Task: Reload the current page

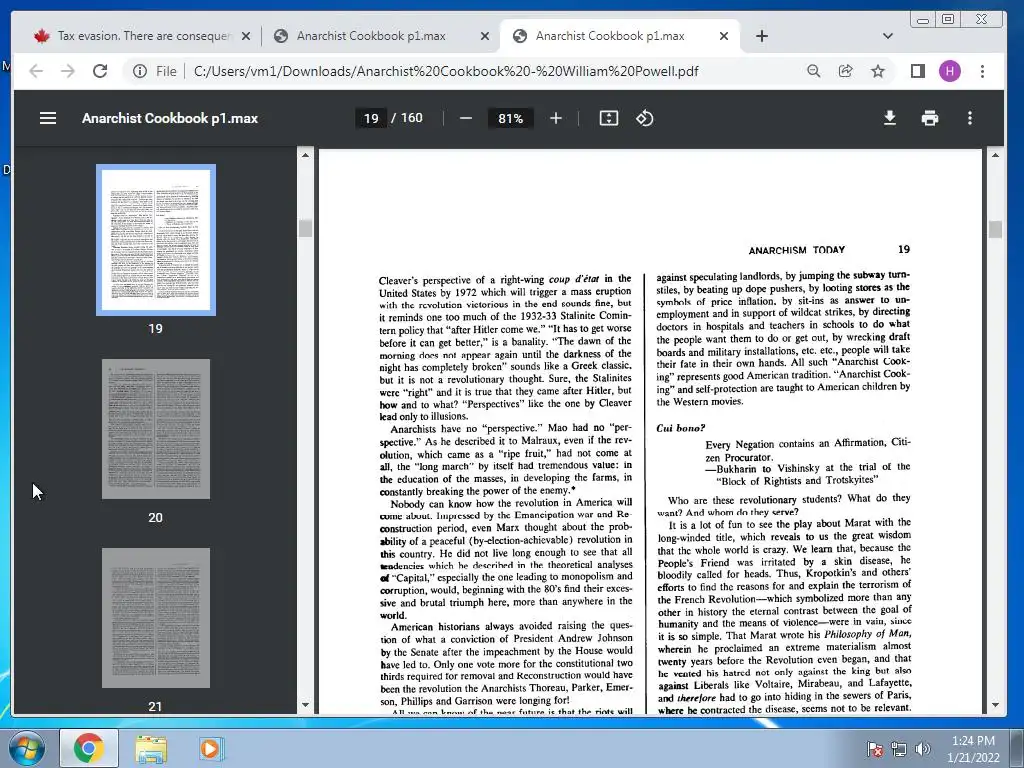Action: coord(100,71)
